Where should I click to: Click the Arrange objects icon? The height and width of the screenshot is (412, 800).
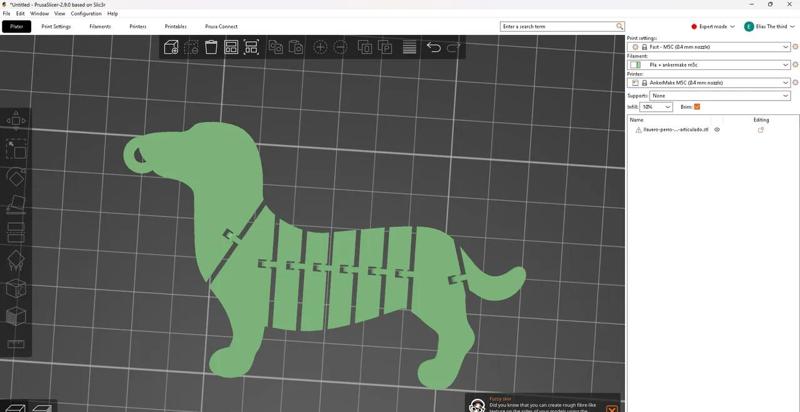pos(231,47)
